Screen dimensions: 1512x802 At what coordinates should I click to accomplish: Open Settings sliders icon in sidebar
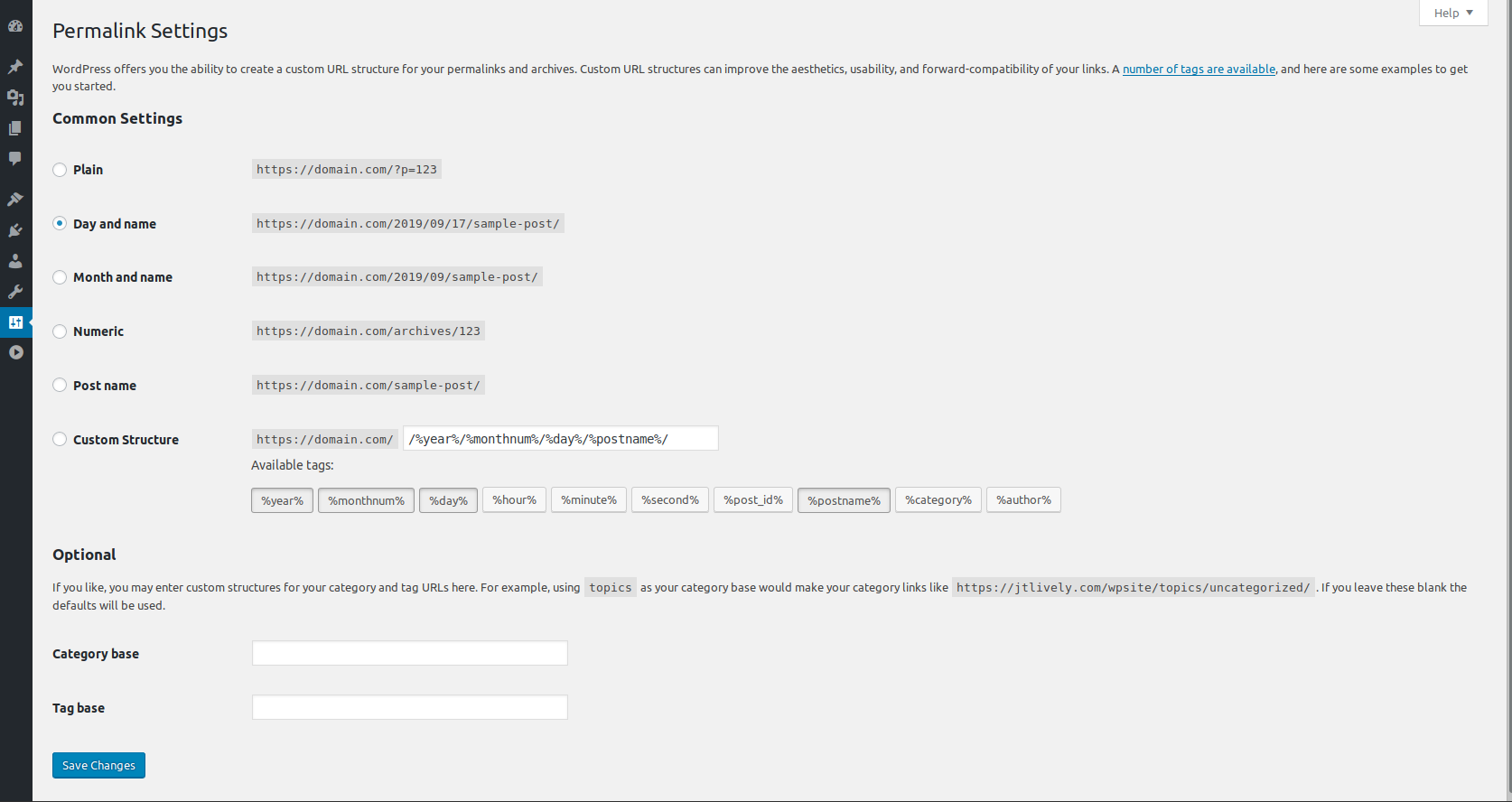point(15,322)
